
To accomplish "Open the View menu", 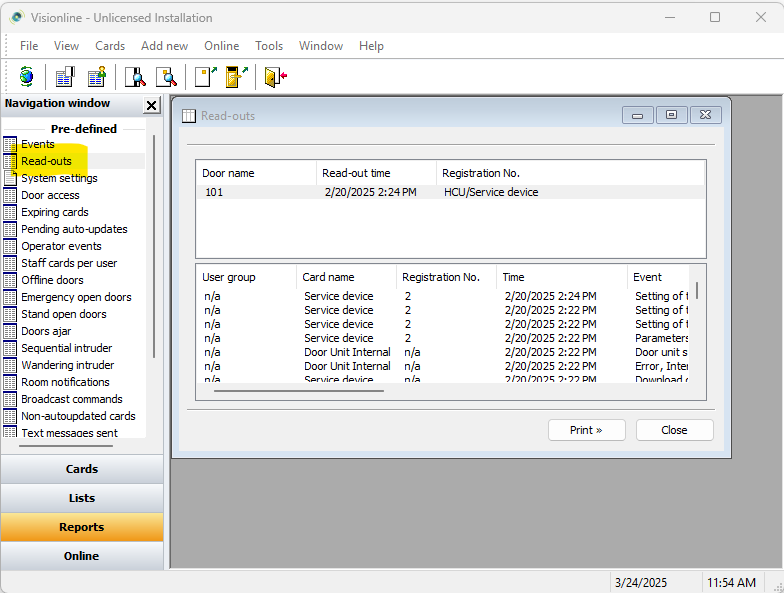I will pyautogui.click(x=66, y=46).
